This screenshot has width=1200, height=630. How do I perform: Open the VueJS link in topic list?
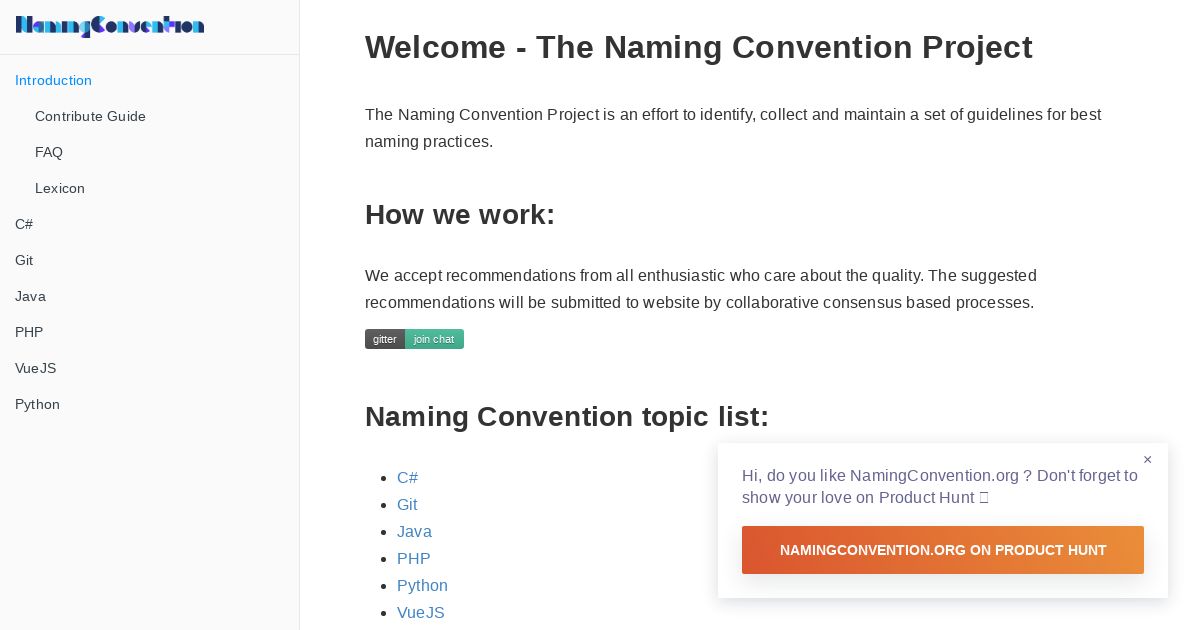coord(420,613)
